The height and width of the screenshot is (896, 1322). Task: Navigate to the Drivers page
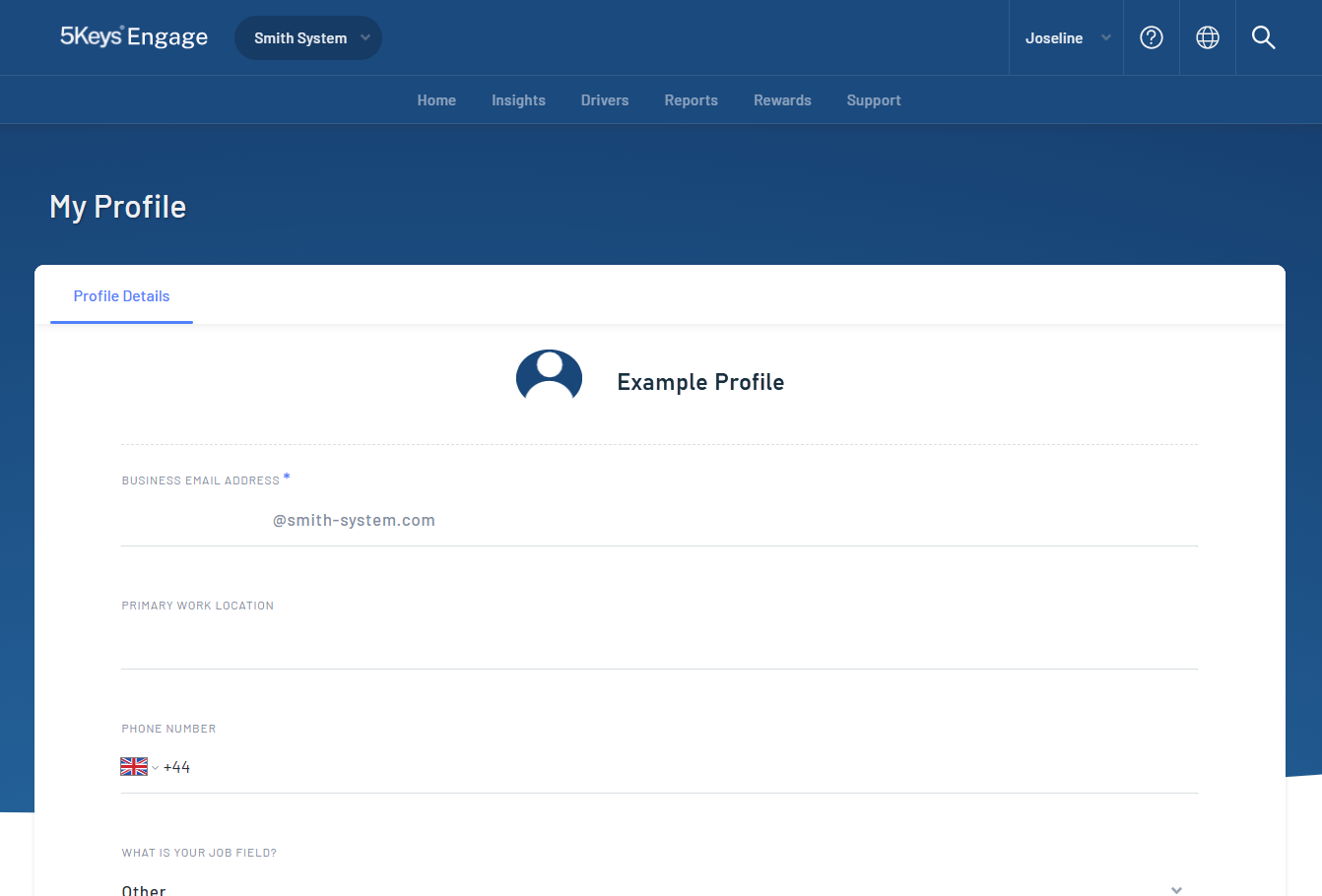click(x=605, y=100)
